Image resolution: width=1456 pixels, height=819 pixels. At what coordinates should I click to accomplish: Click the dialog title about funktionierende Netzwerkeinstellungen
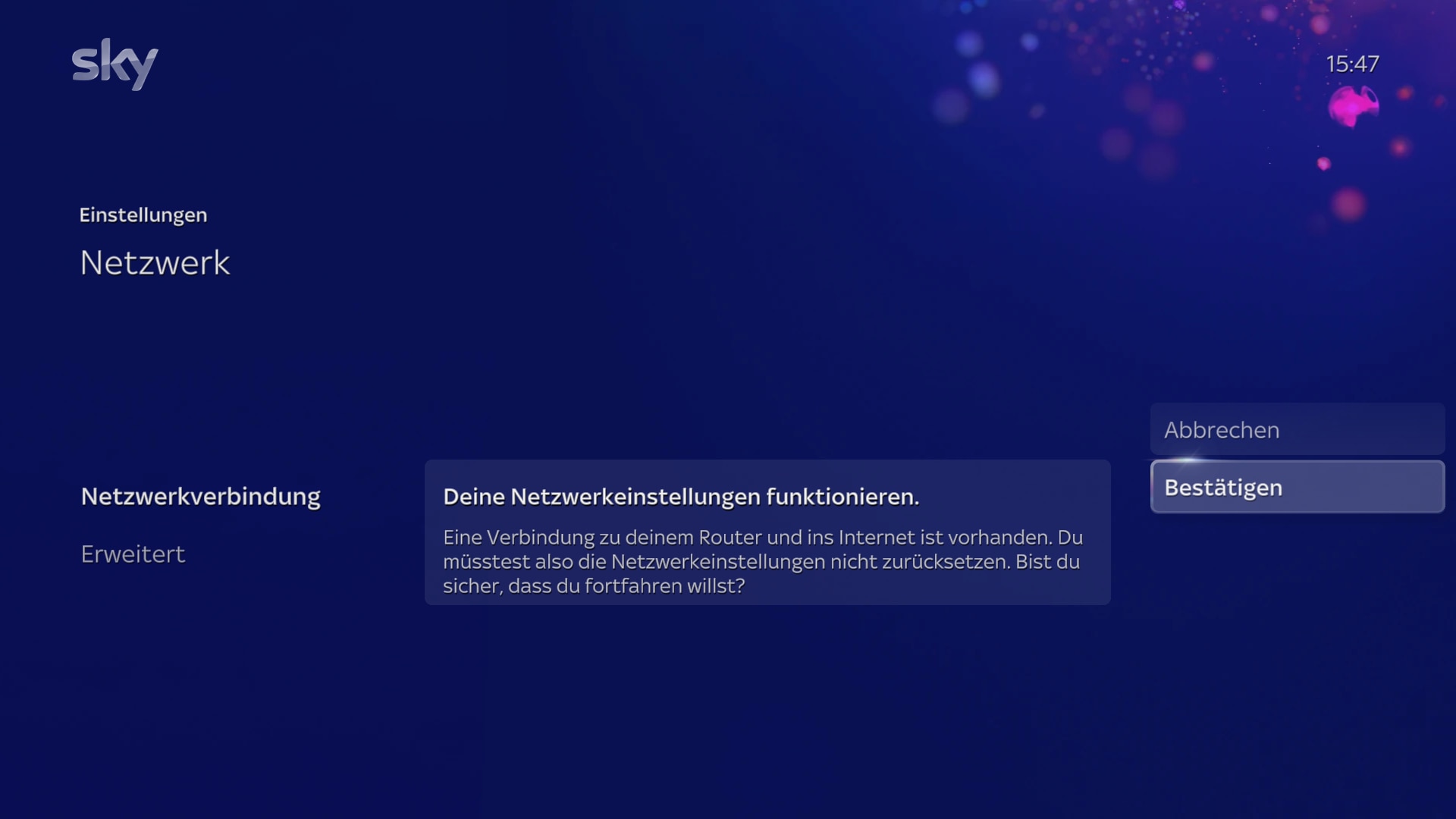click(680, 497)
